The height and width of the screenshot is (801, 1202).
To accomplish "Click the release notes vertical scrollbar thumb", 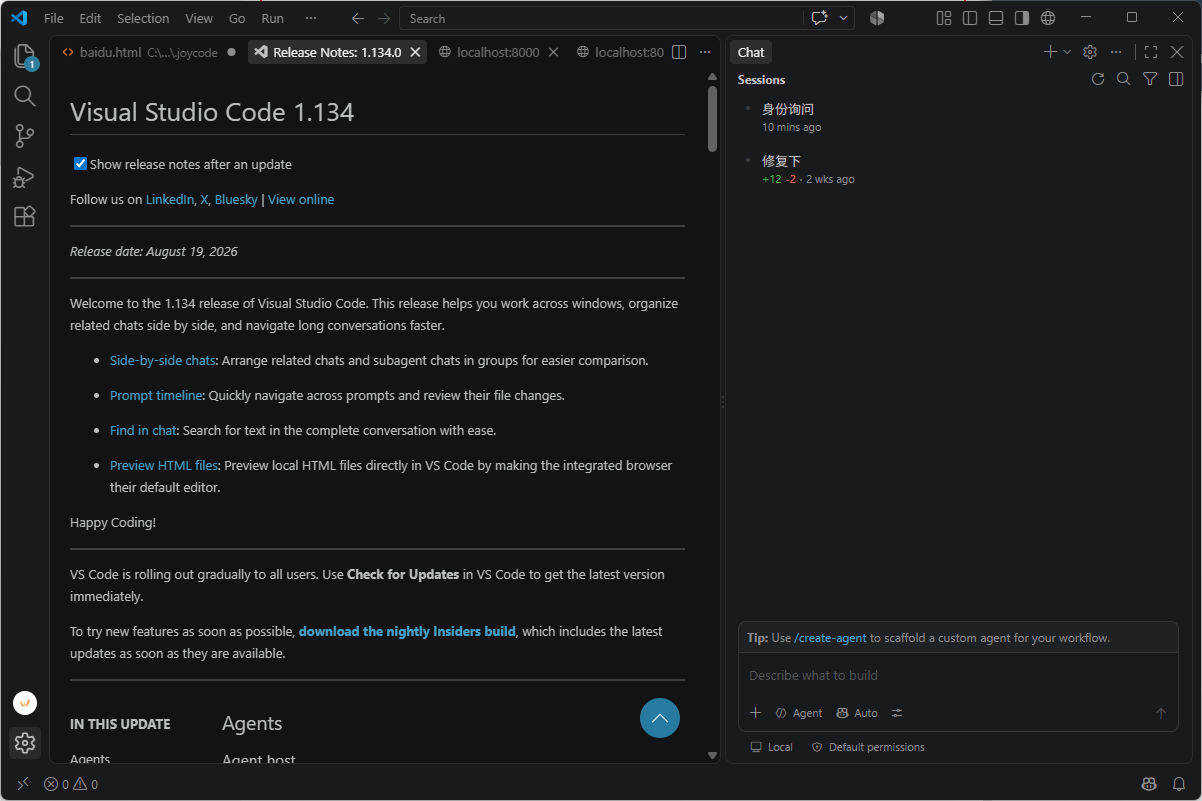I will (x=712, y=118).
